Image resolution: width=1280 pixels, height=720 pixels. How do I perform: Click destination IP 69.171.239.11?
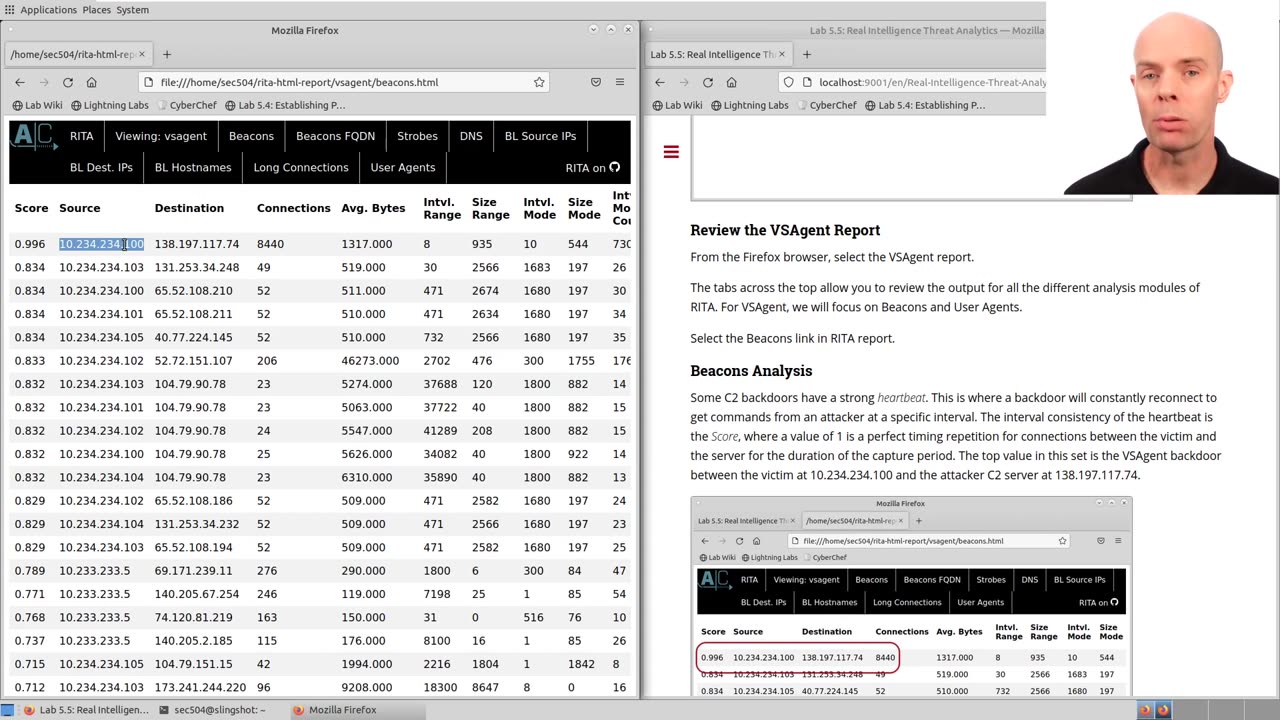[193, 571]
